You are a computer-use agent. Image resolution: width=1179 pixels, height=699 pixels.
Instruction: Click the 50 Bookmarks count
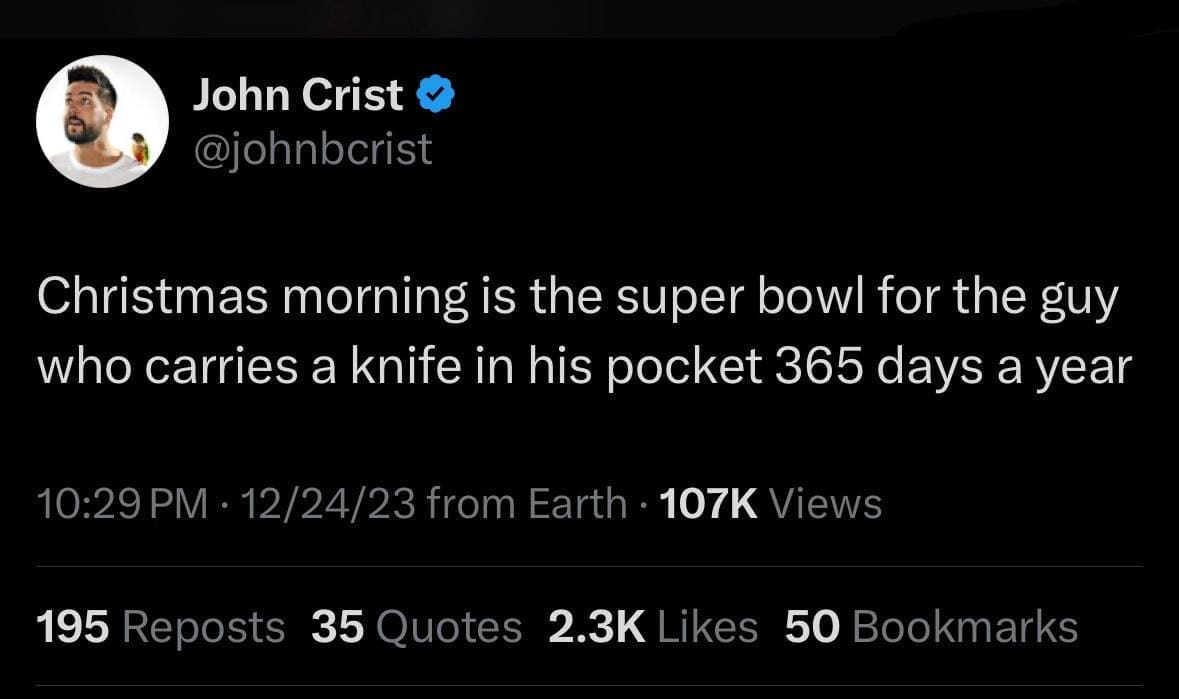coord(931,627)
